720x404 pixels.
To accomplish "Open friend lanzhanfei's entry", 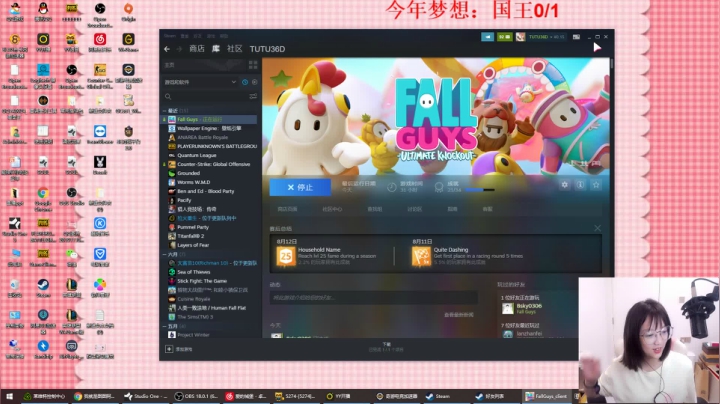I will tap(522, 334).
